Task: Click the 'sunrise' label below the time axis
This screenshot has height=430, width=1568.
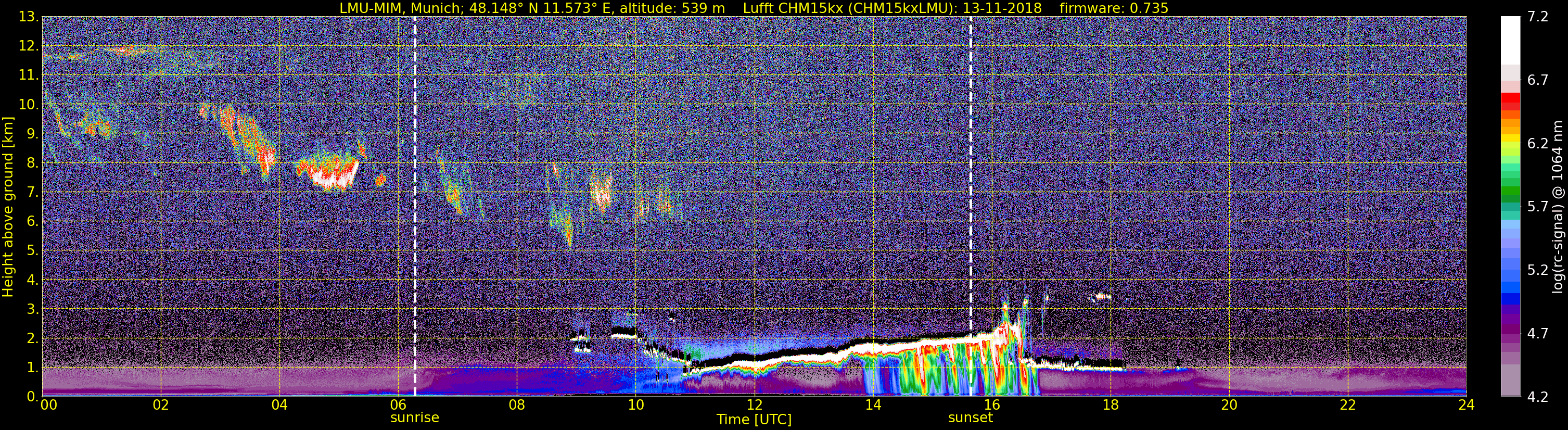Action: point(415,418)
